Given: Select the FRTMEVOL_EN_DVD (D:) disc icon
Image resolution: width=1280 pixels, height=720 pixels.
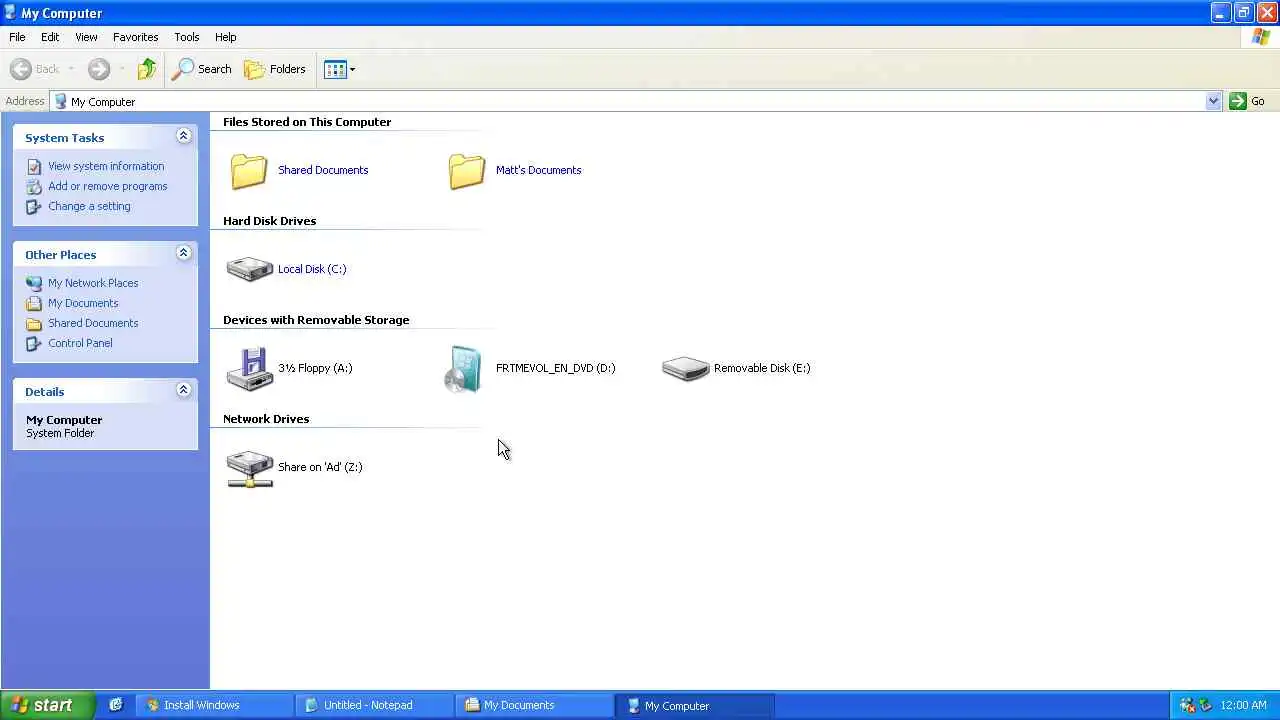Looking at the screenshot, I should click(x=463, y=369).
